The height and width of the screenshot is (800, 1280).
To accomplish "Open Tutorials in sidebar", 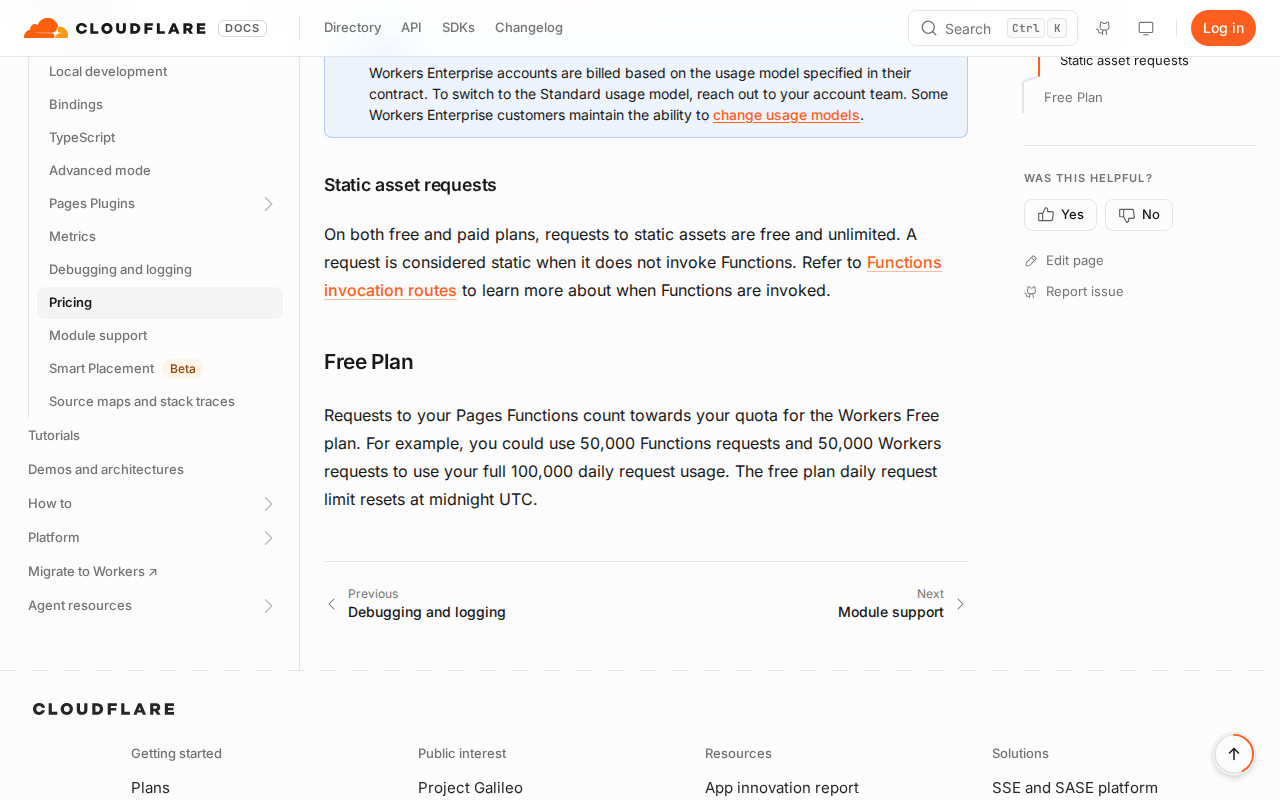I will [54, 436].
